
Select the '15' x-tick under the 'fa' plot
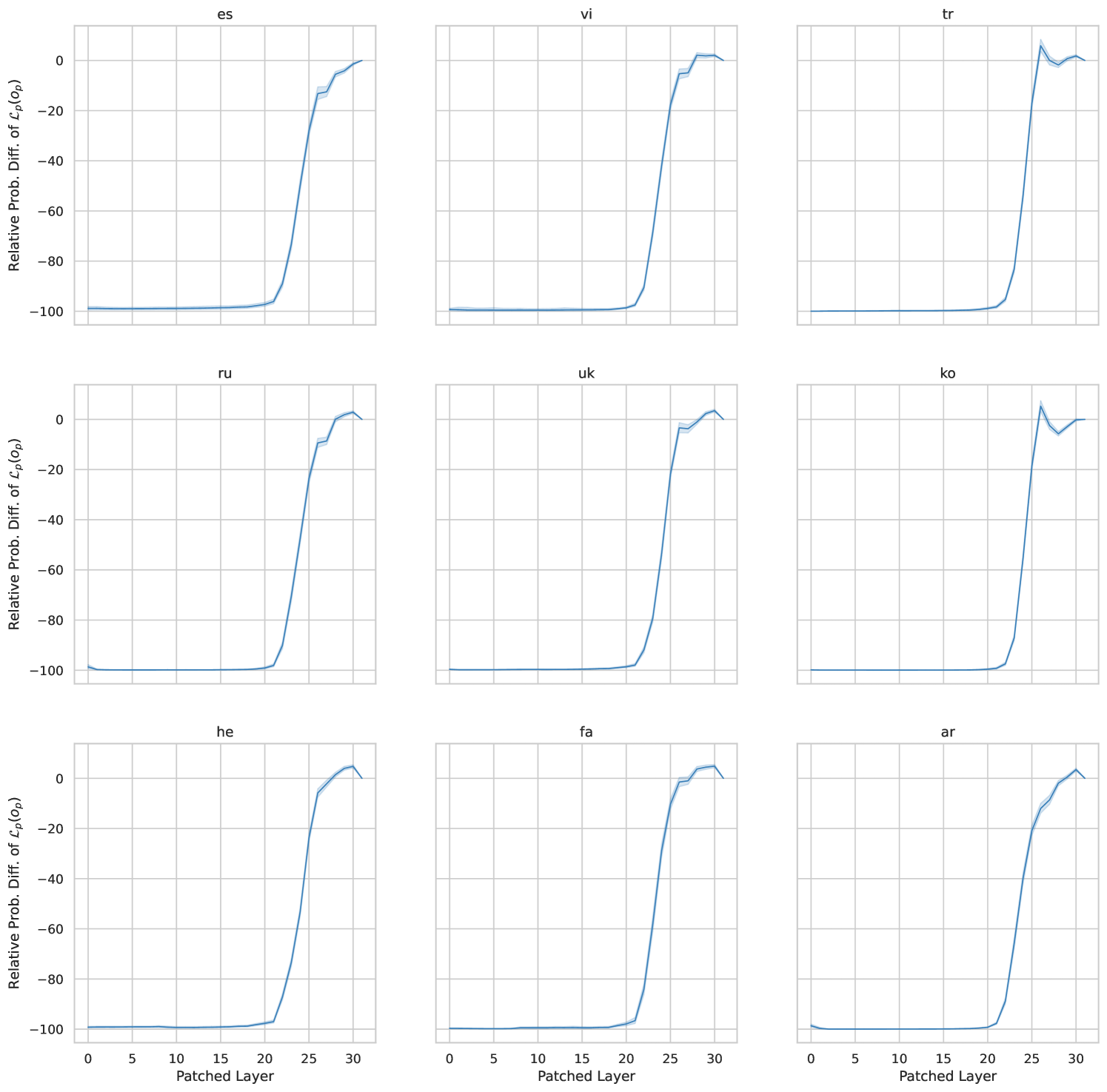(x=582, y=1057)
